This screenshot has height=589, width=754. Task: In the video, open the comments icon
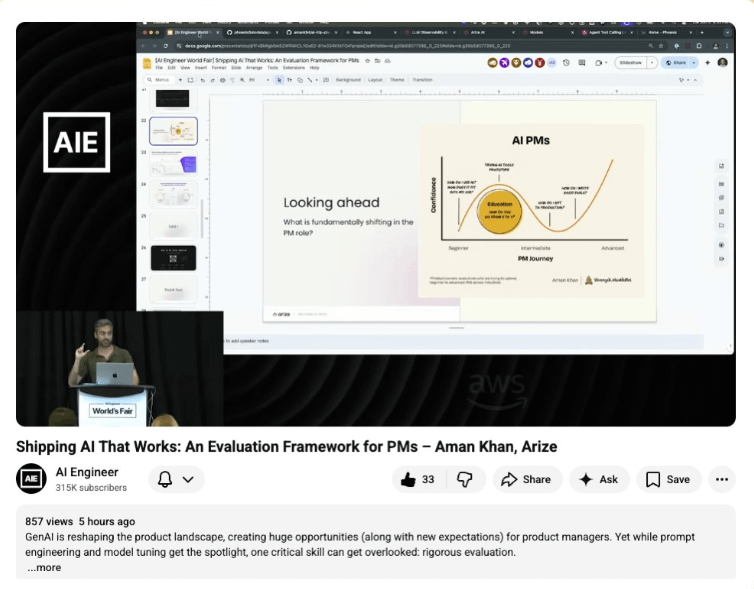[x=582, y=63]
